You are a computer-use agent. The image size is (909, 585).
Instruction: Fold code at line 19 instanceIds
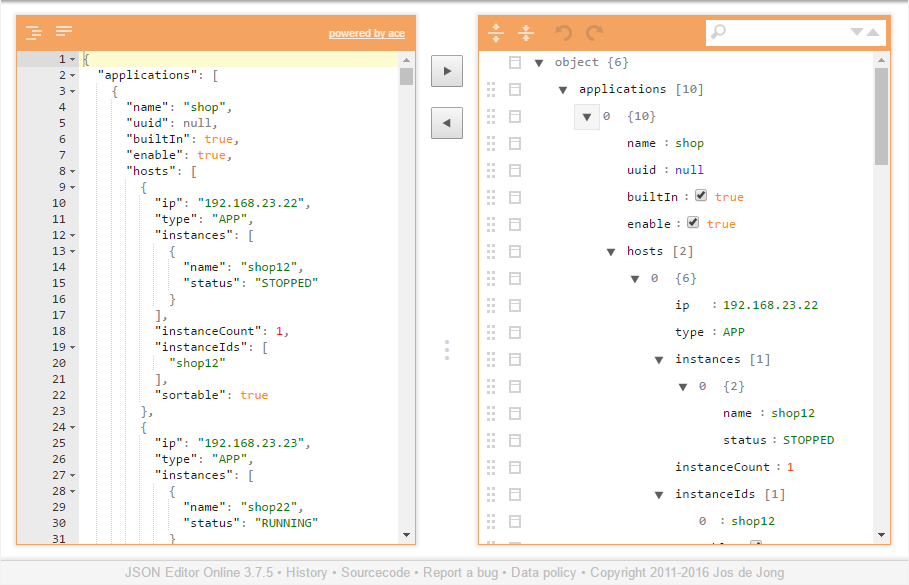click(72, 347)
